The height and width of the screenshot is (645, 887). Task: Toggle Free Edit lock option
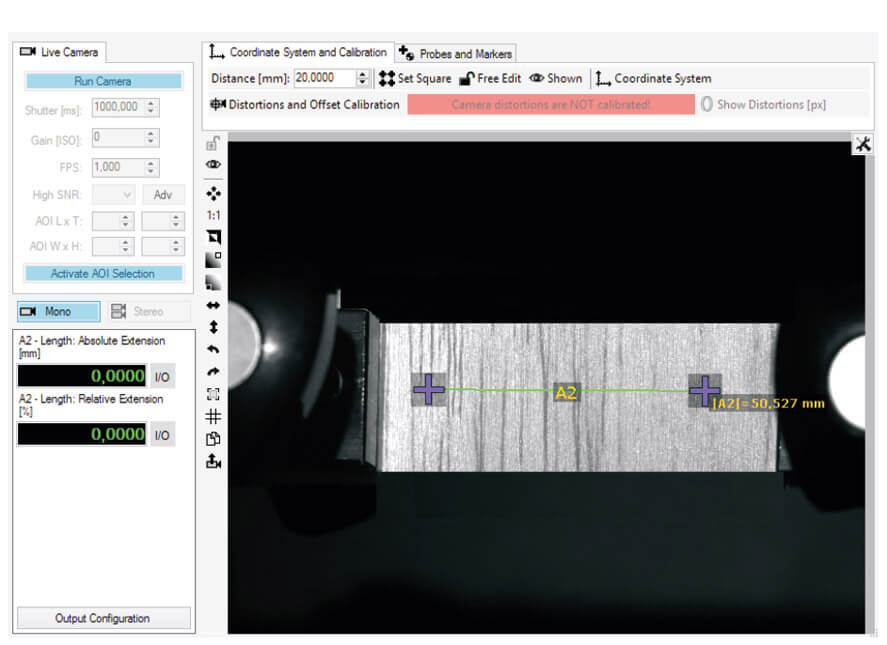490,79
